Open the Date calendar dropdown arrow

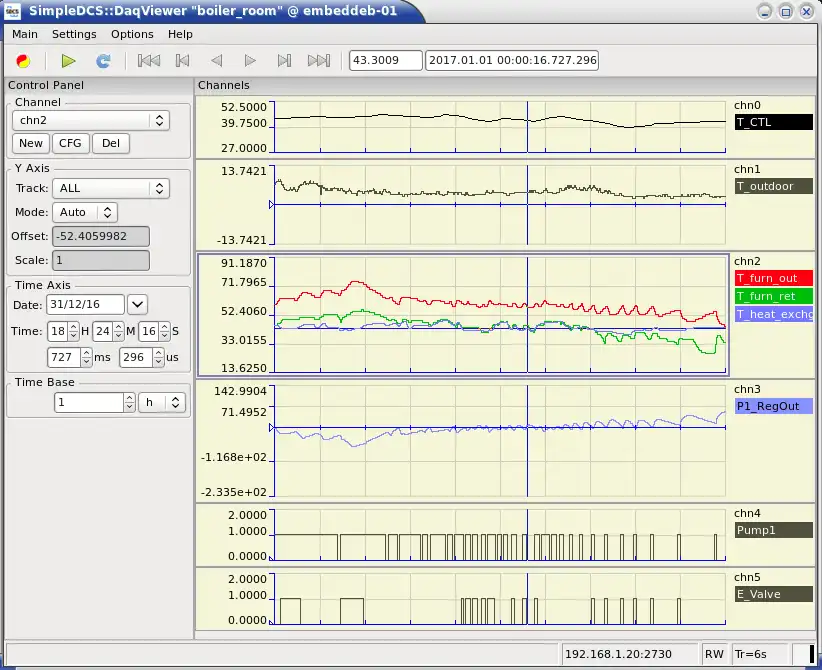(x=138, y=304)
